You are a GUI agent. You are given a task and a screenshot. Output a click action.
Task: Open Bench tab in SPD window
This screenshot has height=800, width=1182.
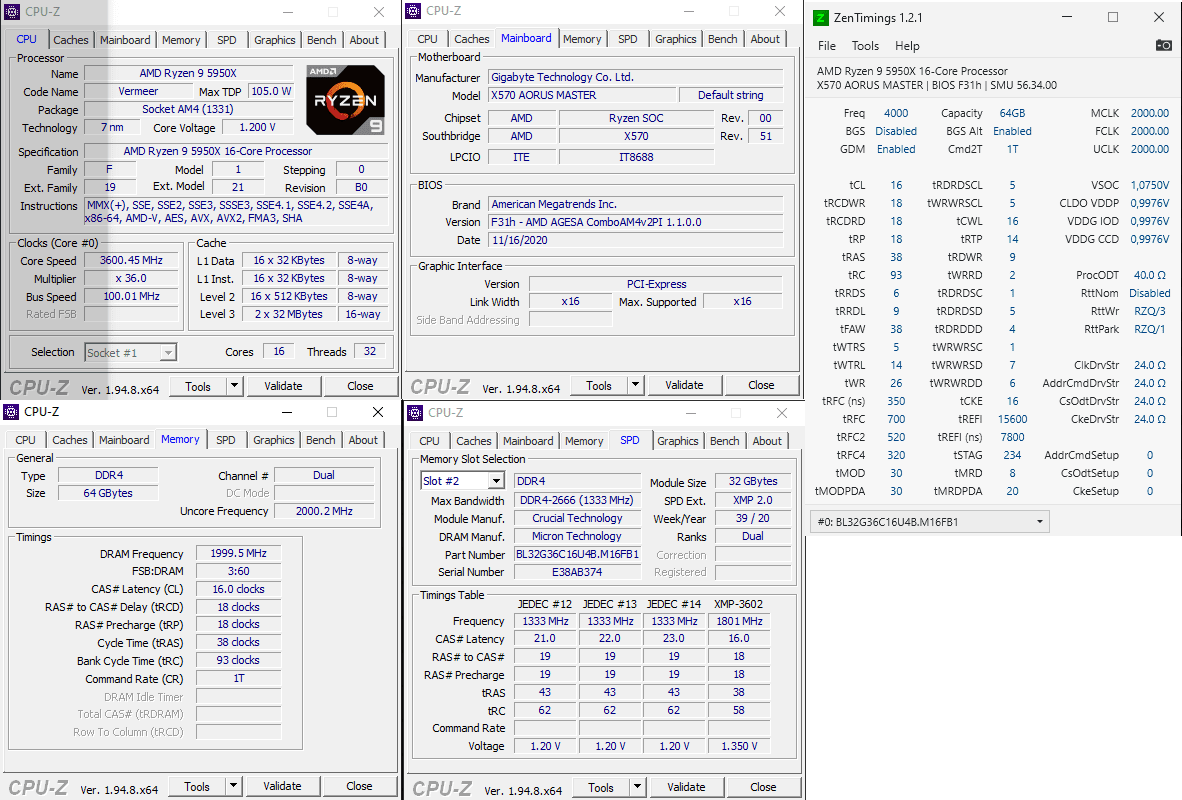pyautogui.click(x=724, y=441)
